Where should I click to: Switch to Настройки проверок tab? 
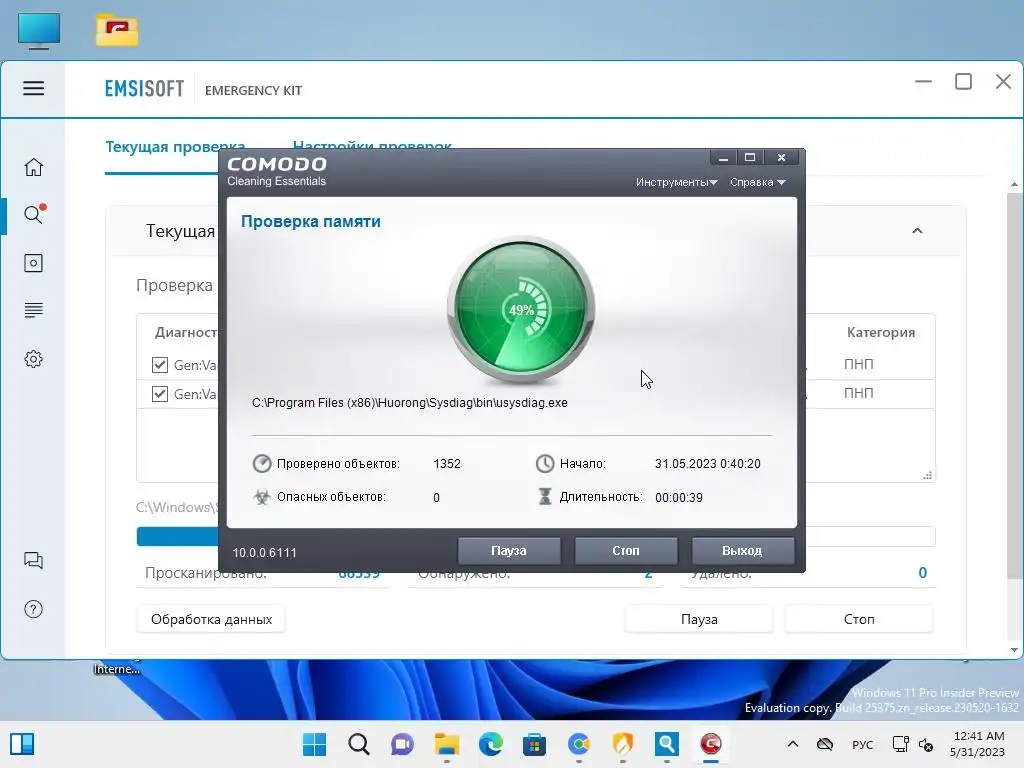(372, 145)
